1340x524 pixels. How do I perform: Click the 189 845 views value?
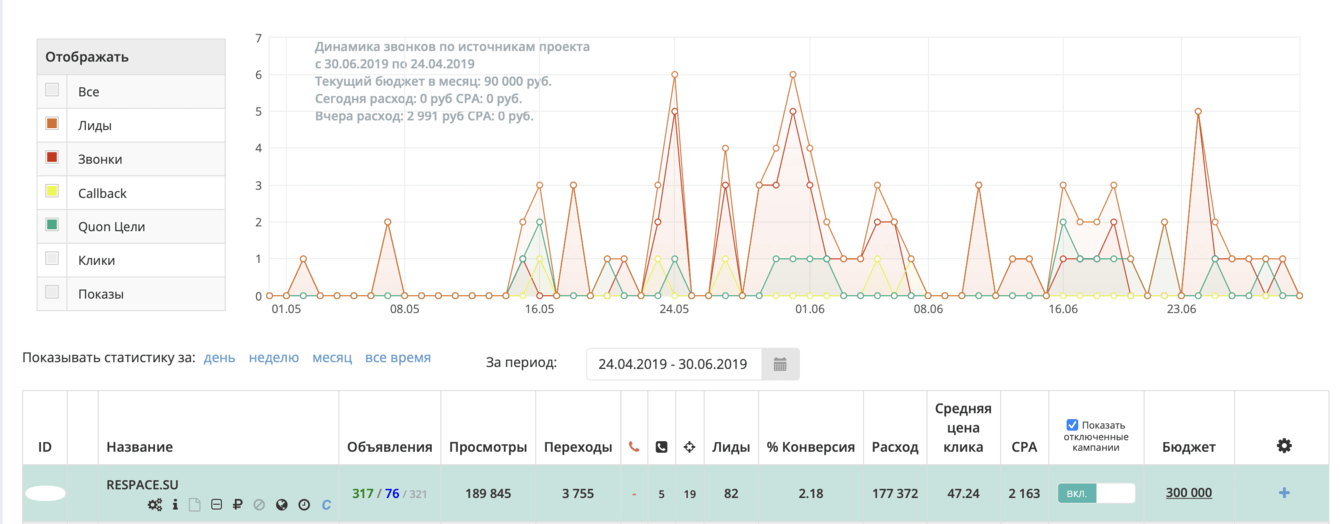click(x=488, y=493)
